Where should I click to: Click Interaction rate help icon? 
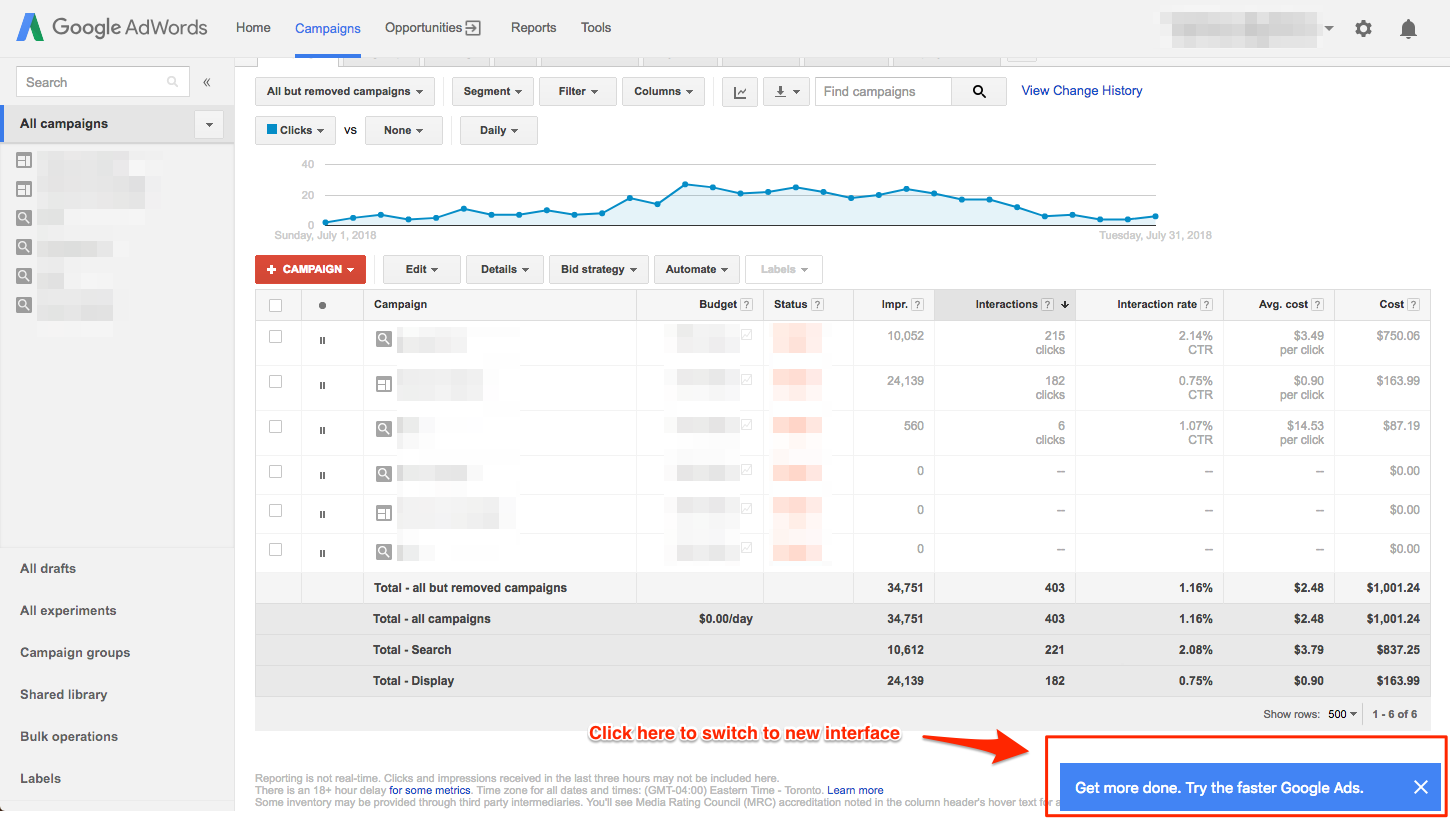pyautogui.click(x=1207, y=305)
